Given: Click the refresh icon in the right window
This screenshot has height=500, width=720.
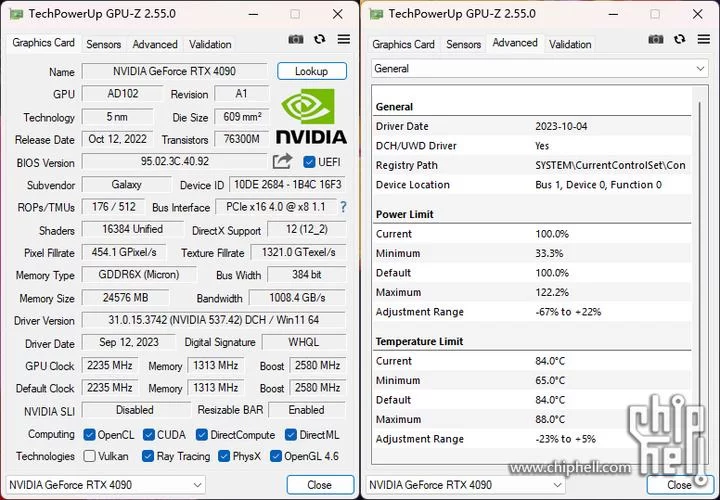Looking at the screenshot, I should pos(680,39).
